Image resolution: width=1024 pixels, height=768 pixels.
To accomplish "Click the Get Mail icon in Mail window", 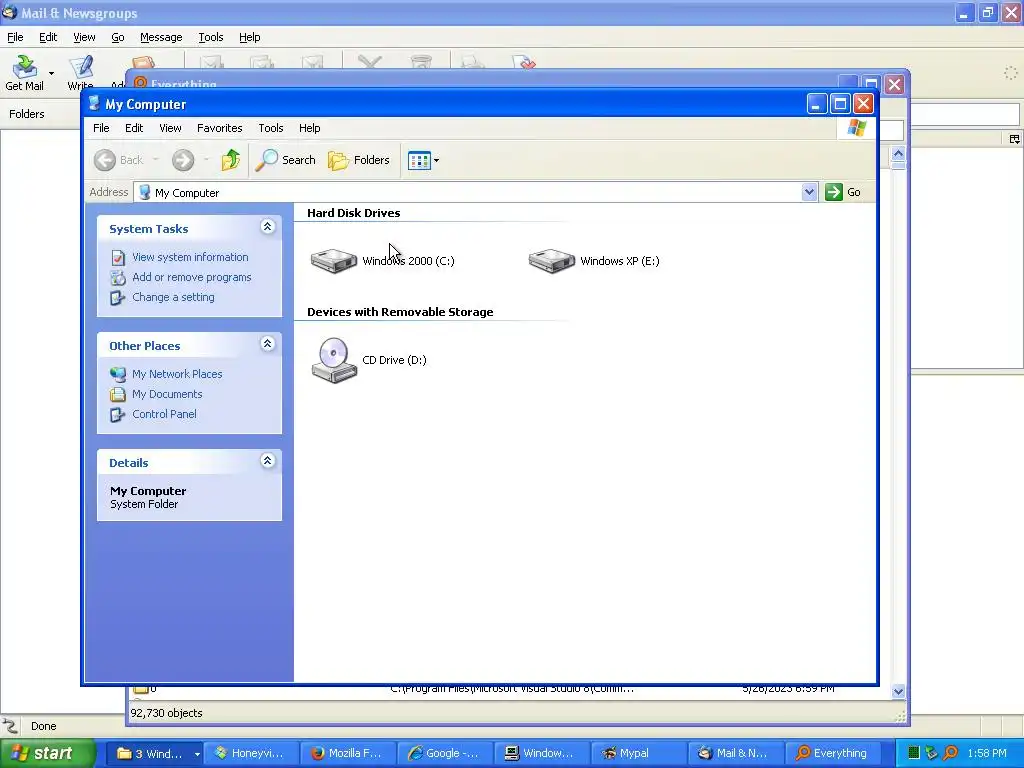I will (x=25, y=67).
